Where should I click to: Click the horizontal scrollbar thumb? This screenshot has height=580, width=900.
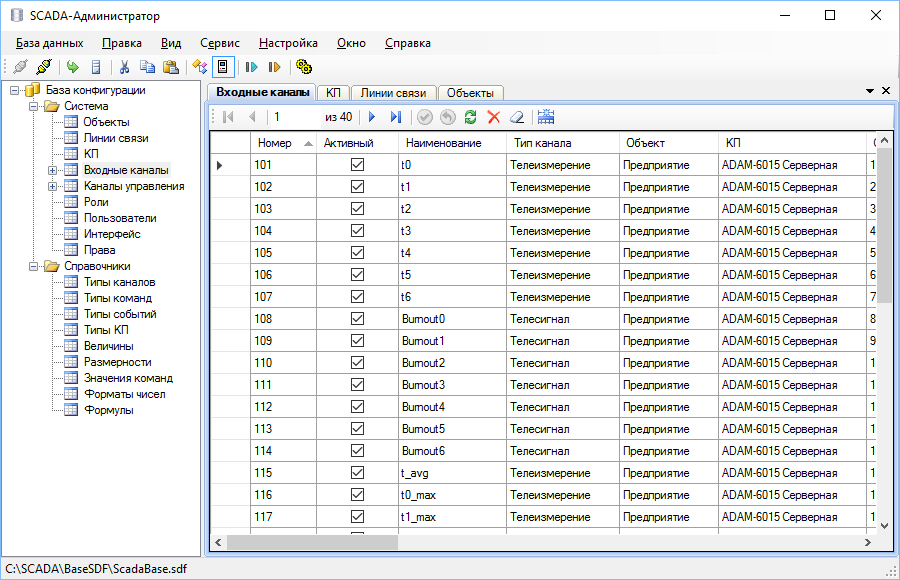[312, 542]
